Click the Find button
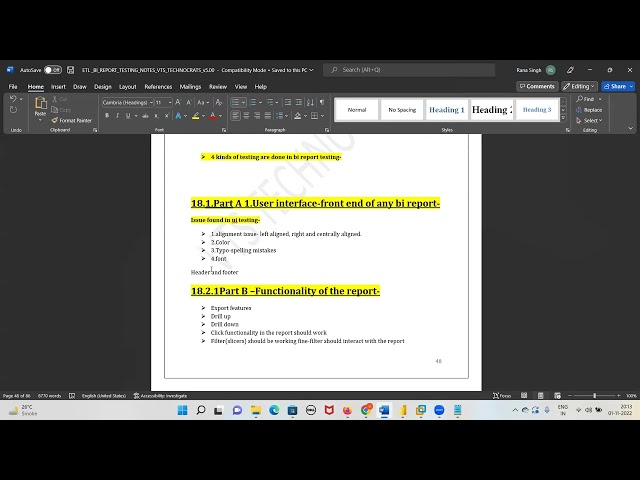 pos(586,99)
